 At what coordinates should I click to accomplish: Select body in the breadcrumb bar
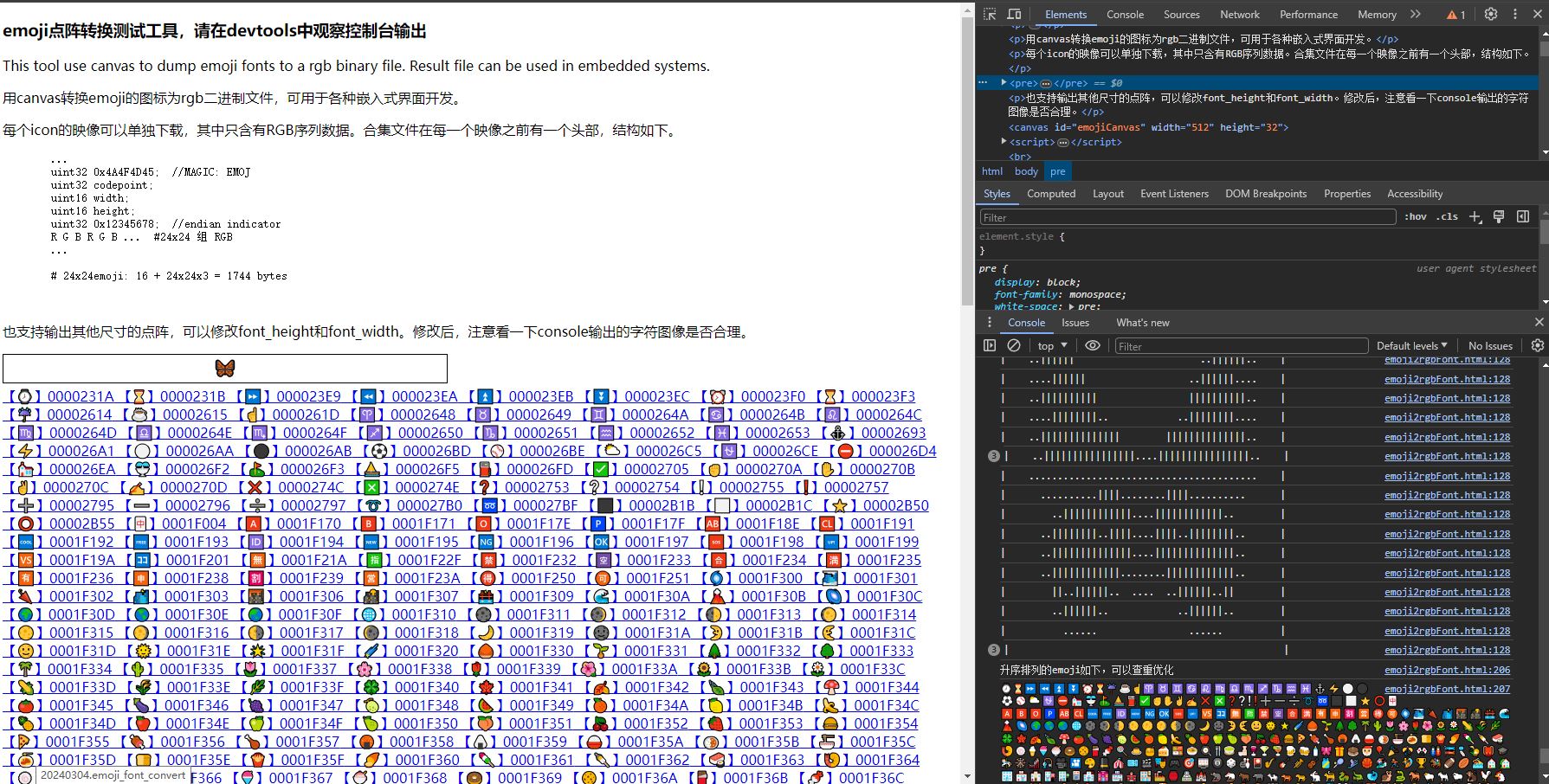coord(1026,171)
